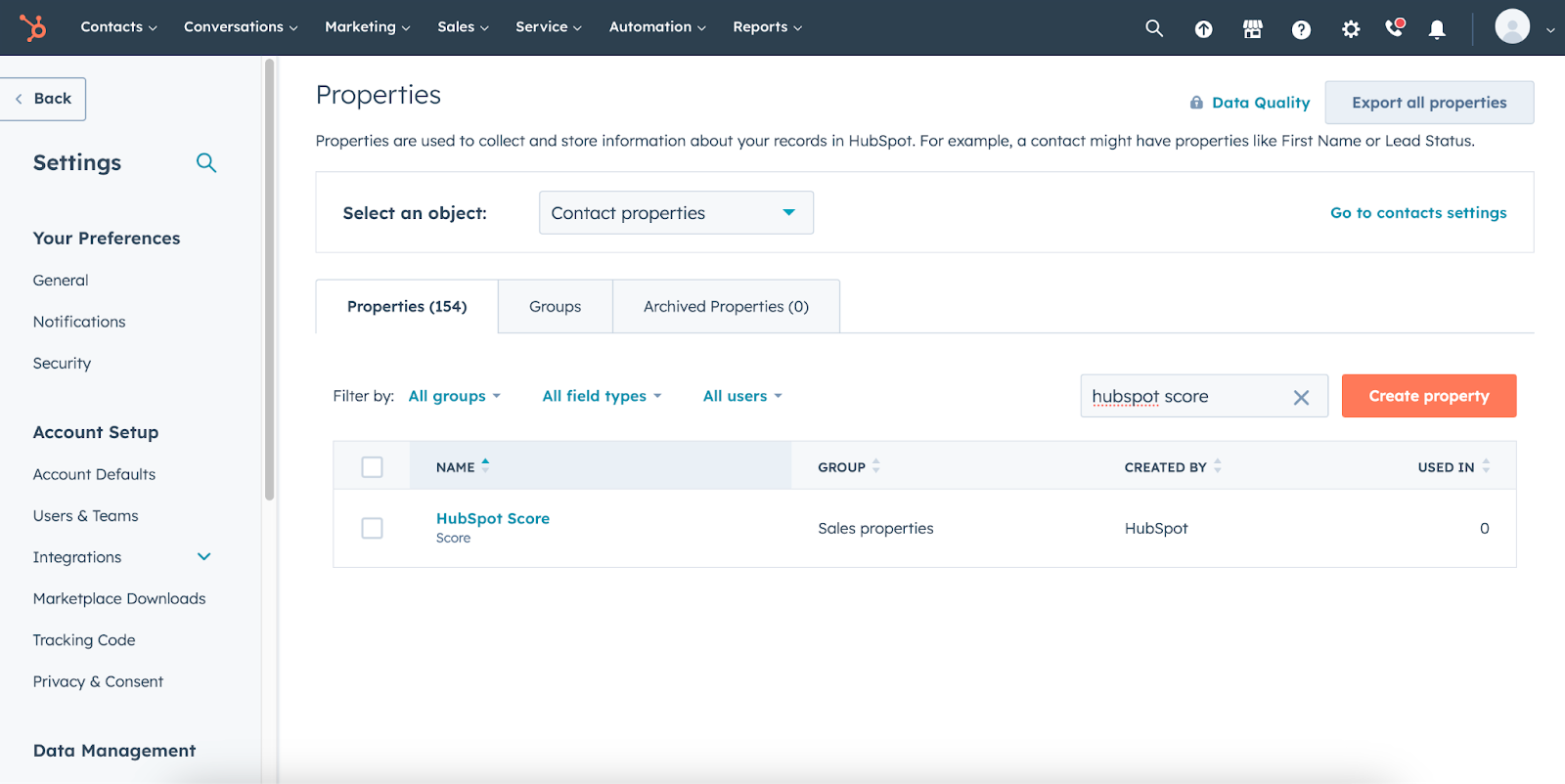The height and width of the screenshot is (784, 1565).
Task: Open the Service menu
Action: pyautogui.click(x=549, y=27)
